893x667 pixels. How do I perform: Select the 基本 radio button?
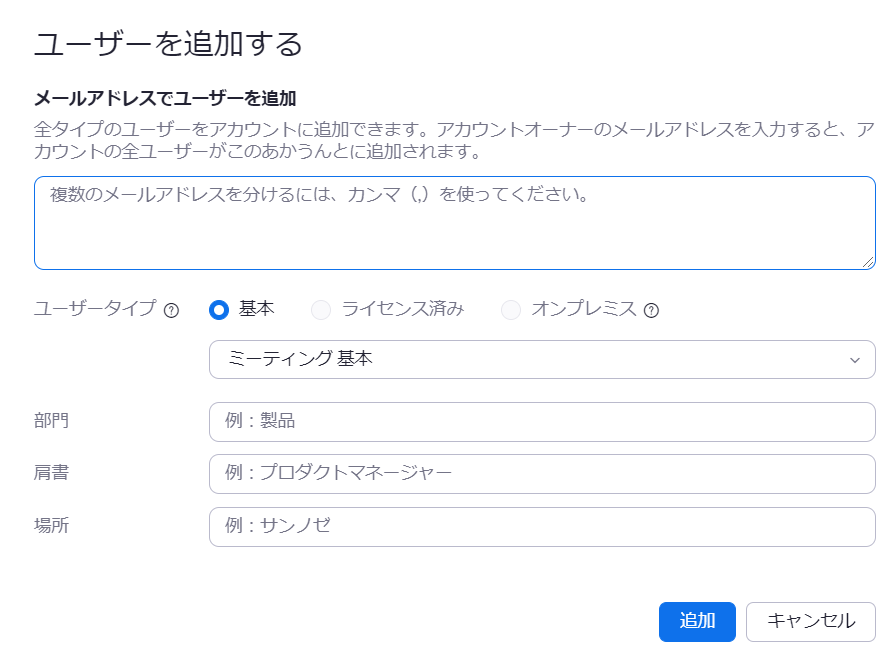coord(219,310)
